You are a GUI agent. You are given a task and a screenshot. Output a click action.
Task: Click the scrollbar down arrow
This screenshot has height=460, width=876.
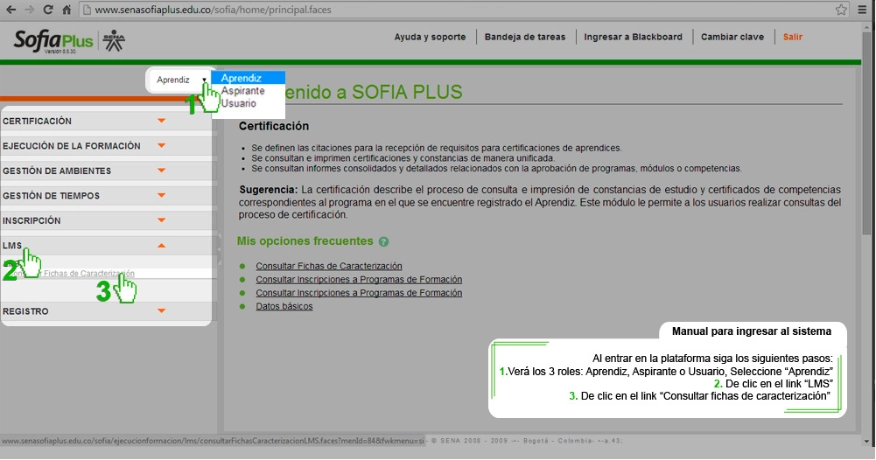[x=867, y=441]
